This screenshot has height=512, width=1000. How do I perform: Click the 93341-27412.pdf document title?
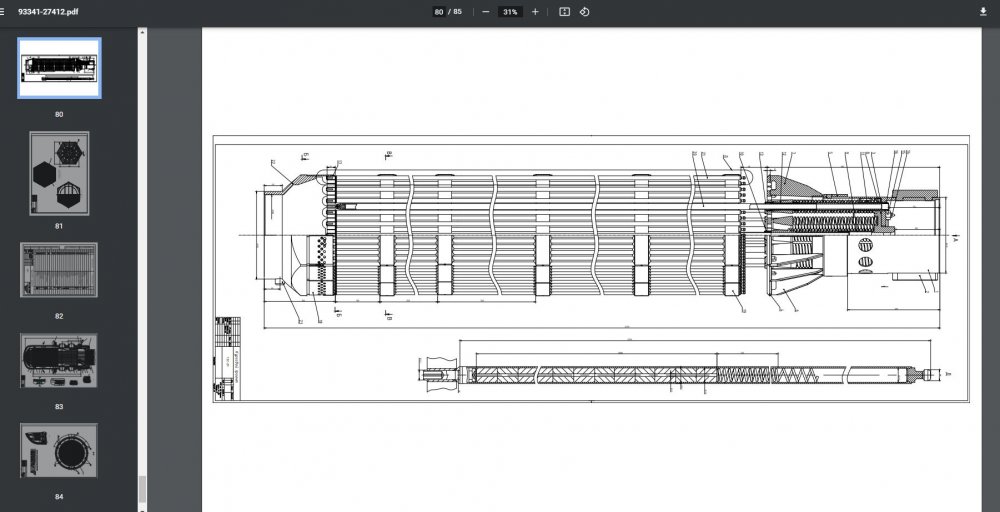[49, 11]
